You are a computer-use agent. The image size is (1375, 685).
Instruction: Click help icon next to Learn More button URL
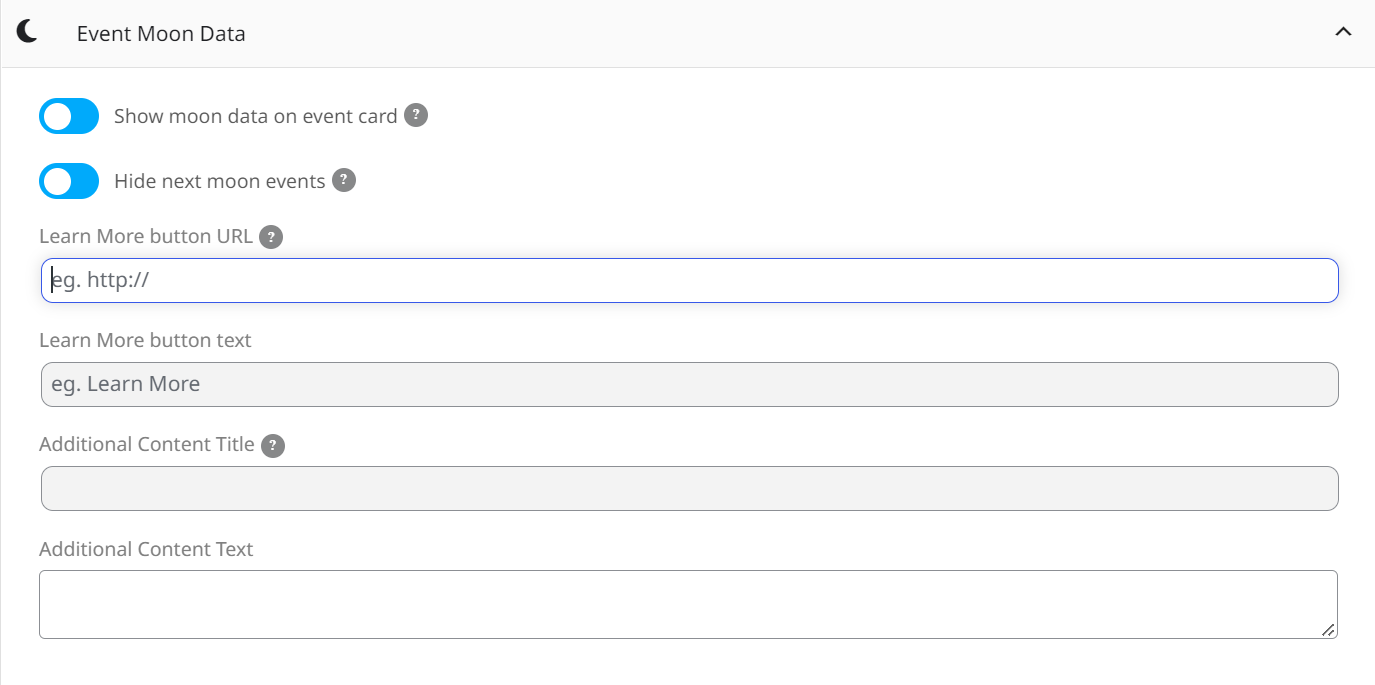tap(271, 237)
